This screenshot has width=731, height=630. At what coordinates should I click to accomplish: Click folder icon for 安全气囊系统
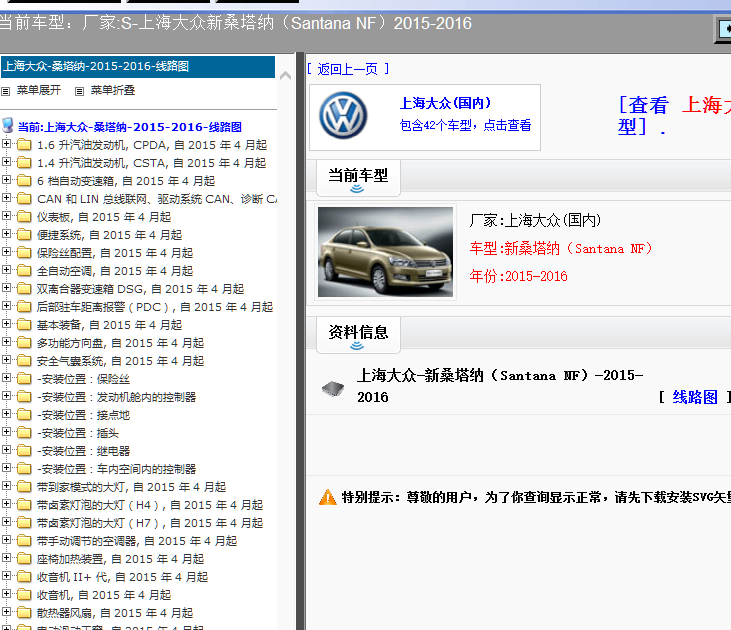[24, 360]
